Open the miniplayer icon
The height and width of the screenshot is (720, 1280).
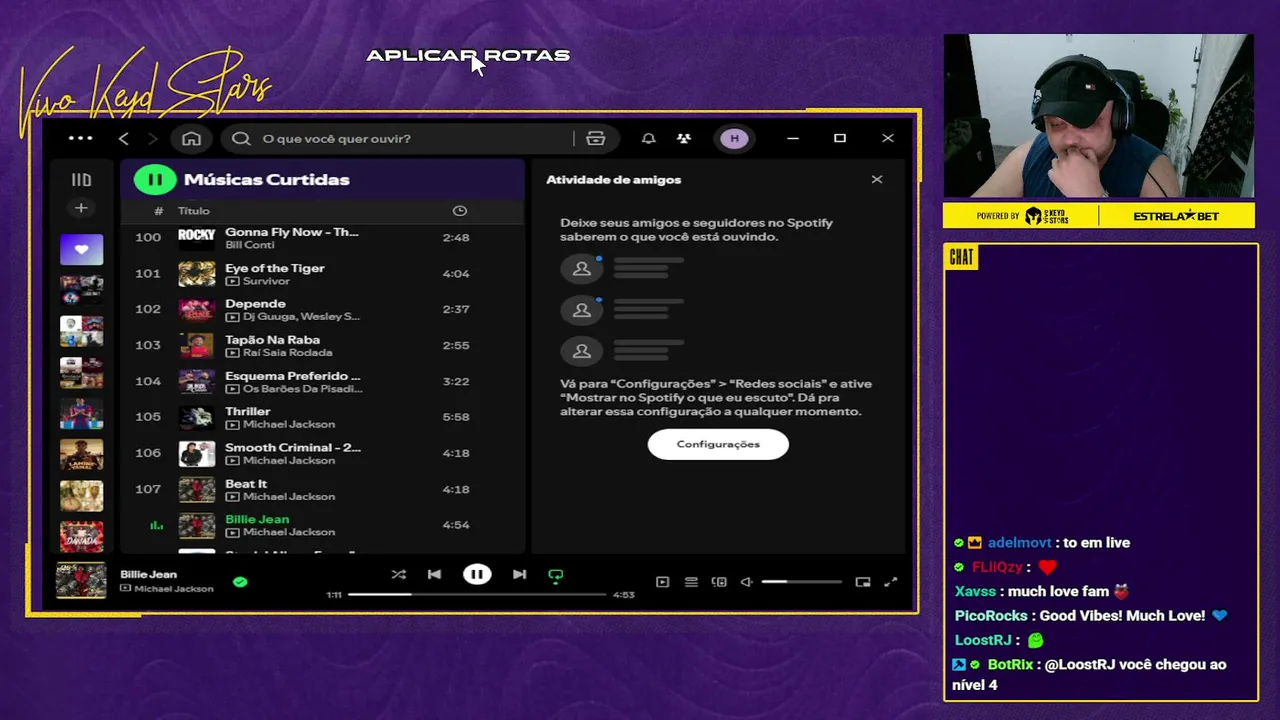tap(863, 582)
